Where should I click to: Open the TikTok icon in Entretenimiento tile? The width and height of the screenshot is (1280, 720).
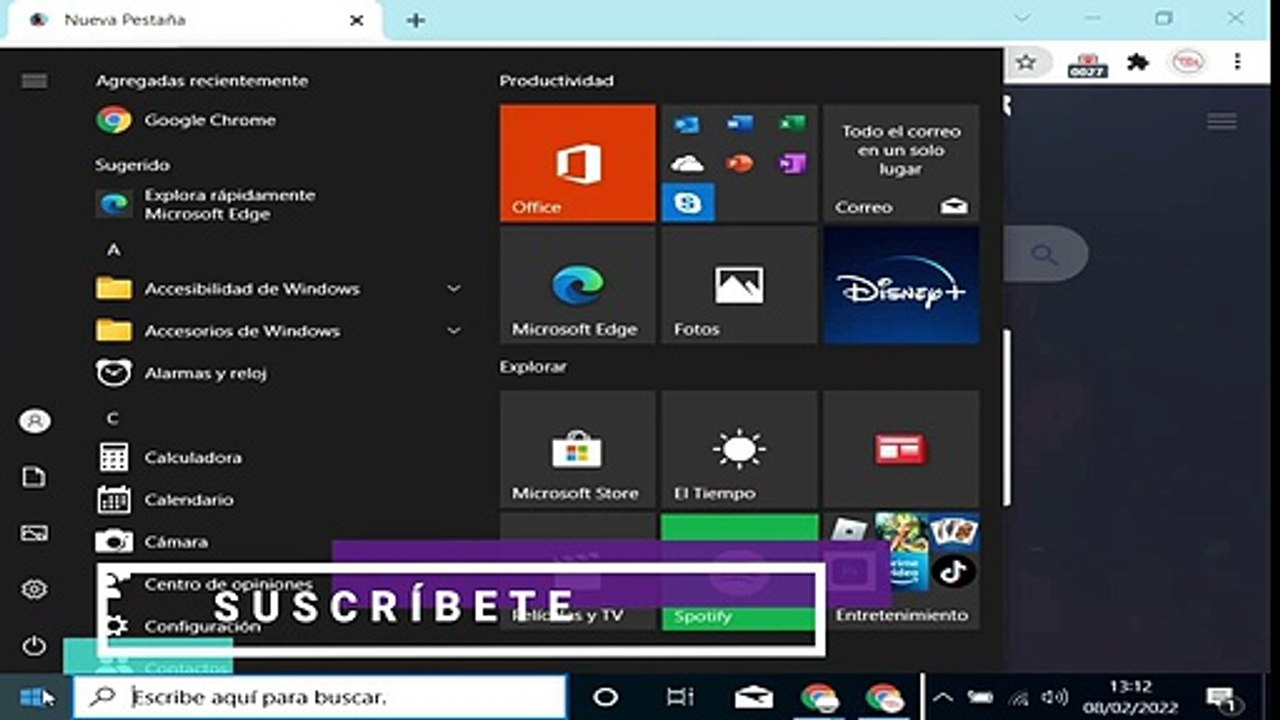(x=953, y=571)
